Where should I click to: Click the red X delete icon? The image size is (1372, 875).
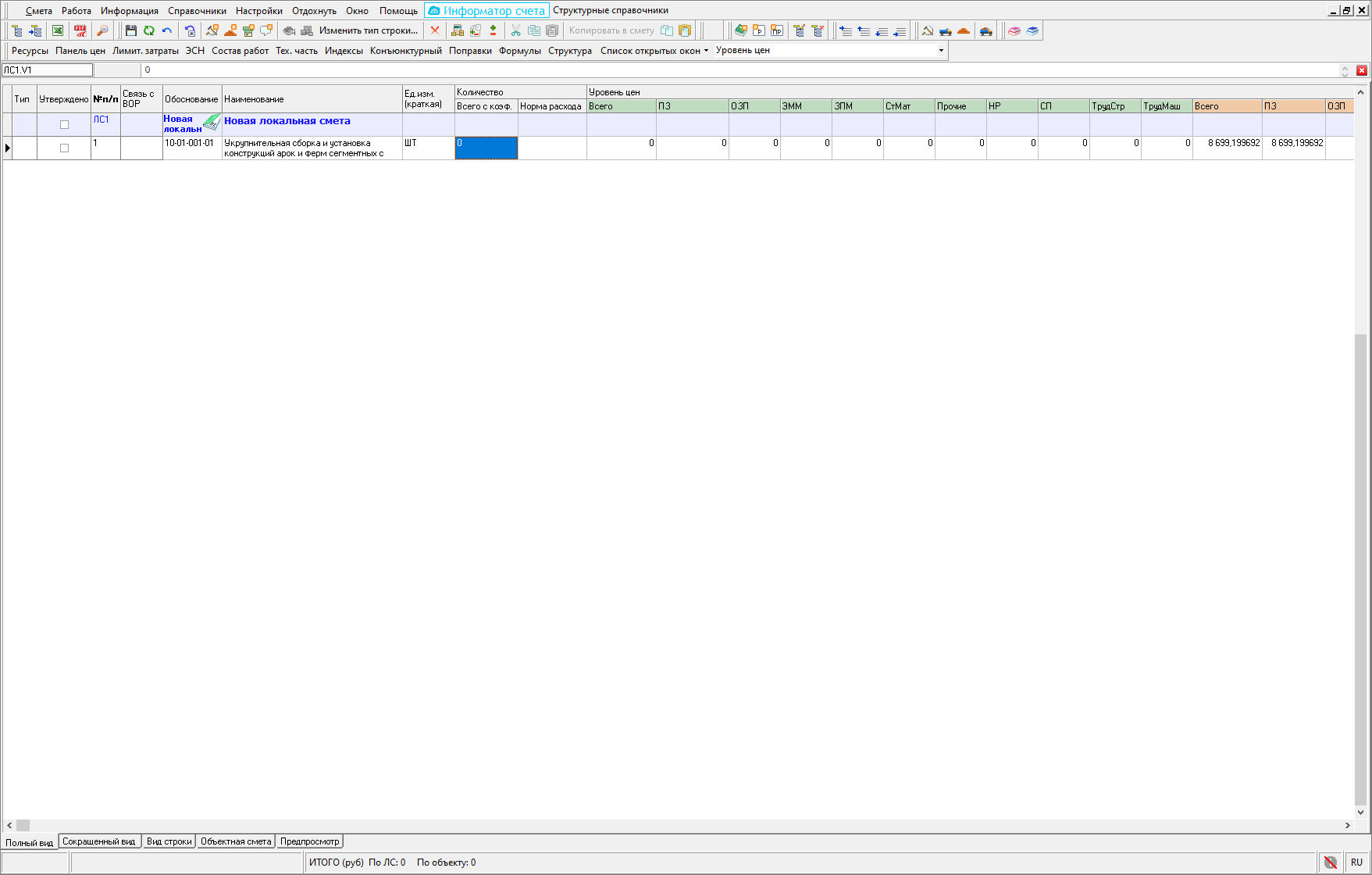pos(435,30)
